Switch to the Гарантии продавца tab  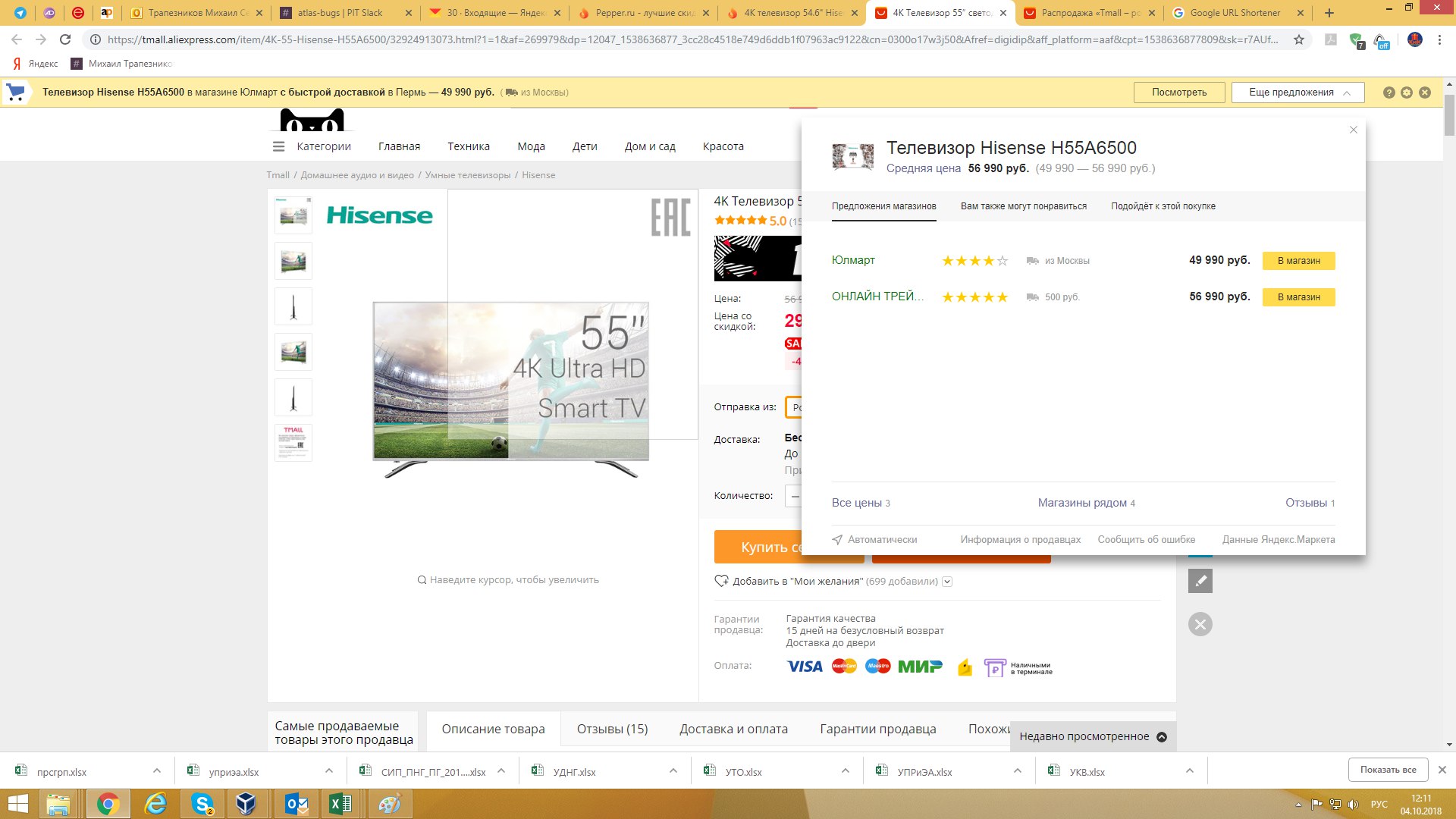click(877, 730)
